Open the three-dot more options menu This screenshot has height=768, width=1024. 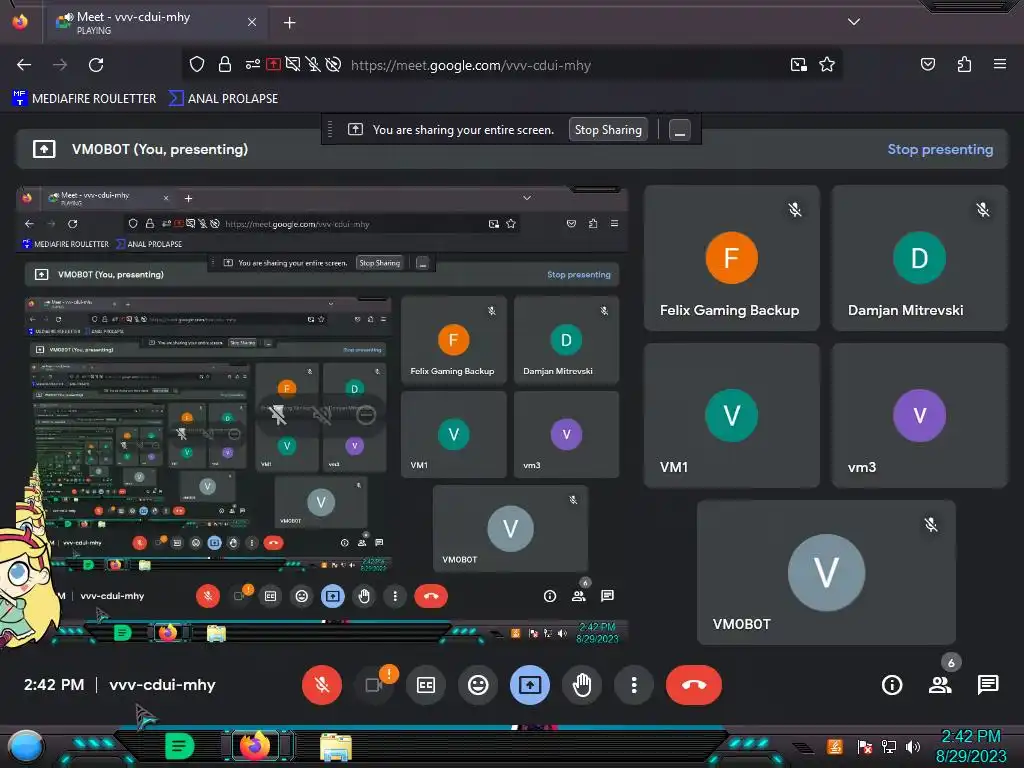pyautogui.click(x=633, y=684)
